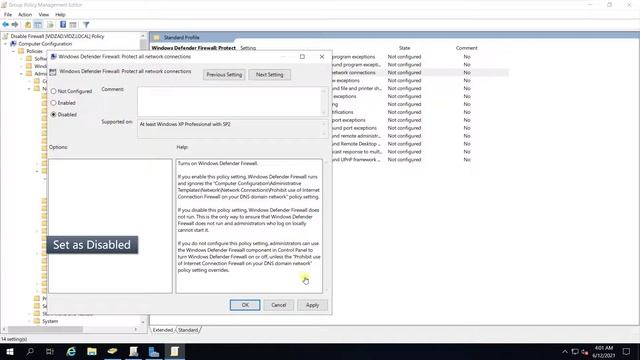
Task: Switch to the Extended tab
Action: pyautogui.click(x=163, y=330)
